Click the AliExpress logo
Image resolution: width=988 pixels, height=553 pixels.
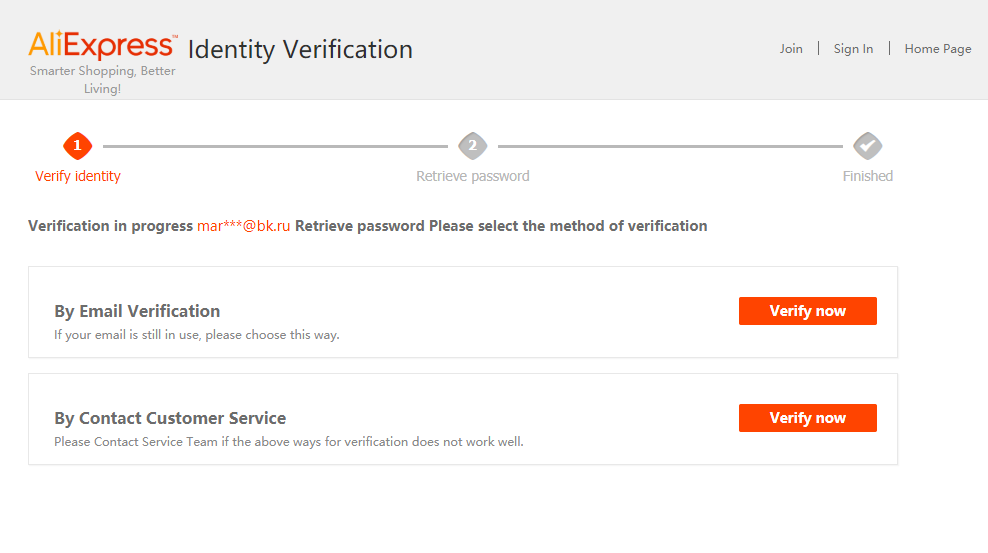click(x=103, y=45)
